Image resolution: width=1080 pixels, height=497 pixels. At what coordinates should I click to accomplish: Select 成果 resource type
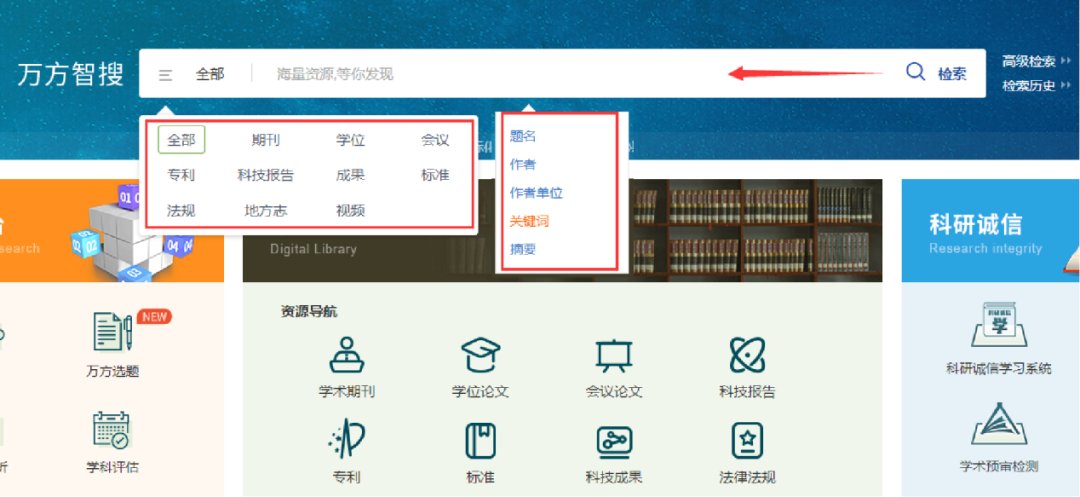pyautogui.click(x=351, y=176)
